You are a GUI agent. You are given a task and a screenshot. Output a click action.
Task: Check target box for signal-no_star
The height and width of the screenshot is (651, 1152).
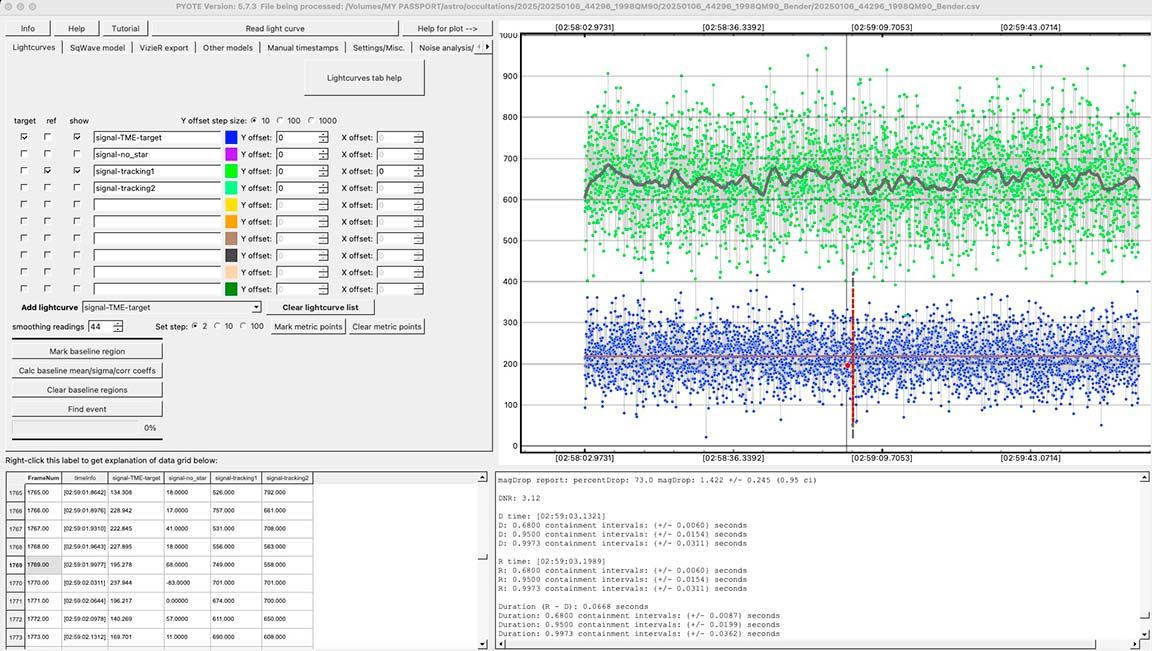point(24,154)
